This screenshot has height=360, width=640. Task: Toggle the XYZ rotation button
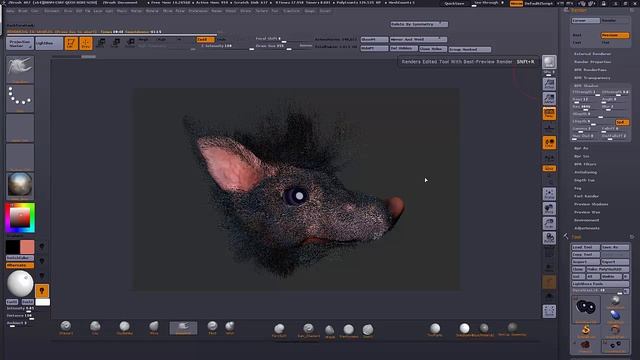coord(549,168)
